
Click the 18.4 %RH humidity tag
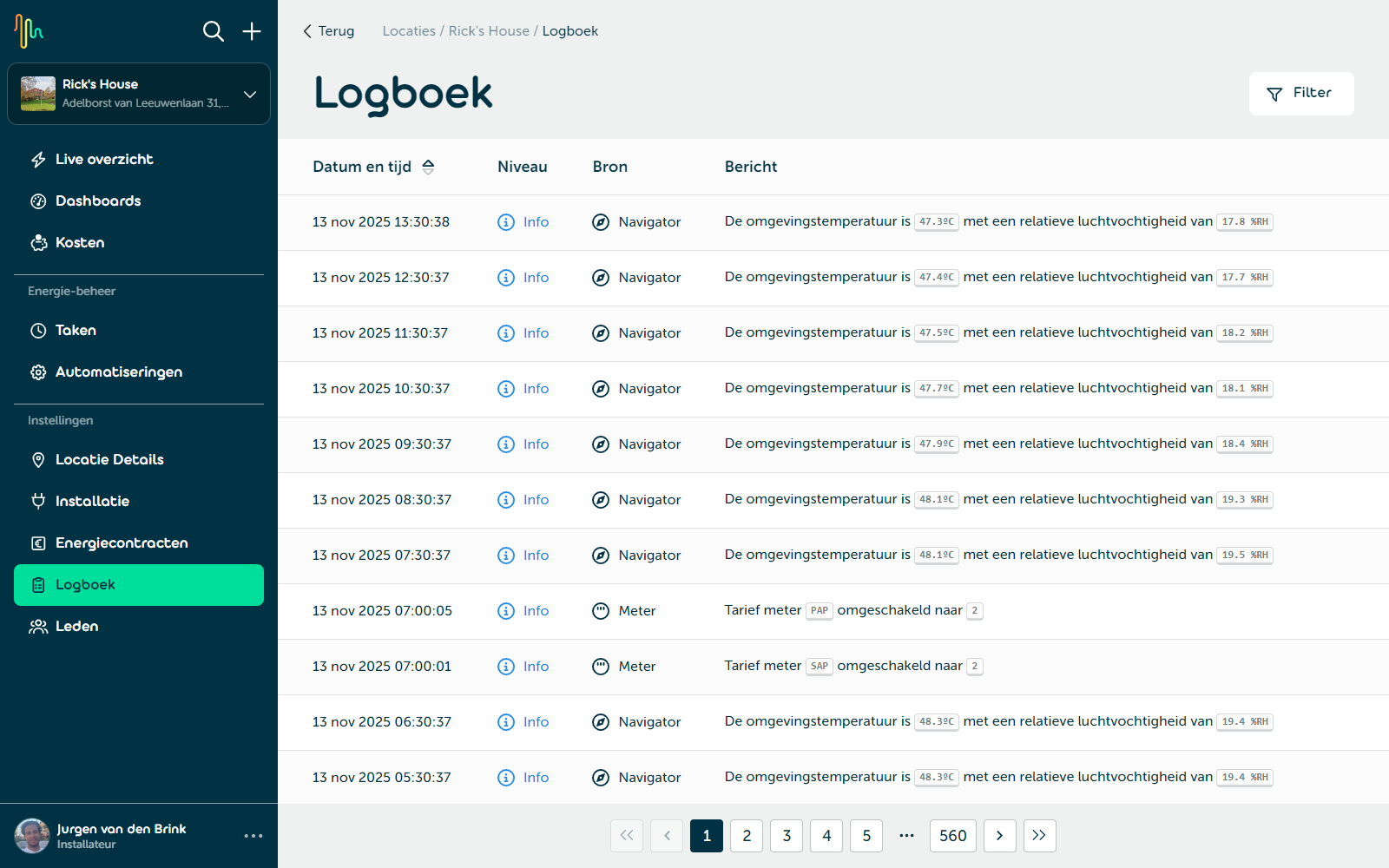pos(1245,444)
